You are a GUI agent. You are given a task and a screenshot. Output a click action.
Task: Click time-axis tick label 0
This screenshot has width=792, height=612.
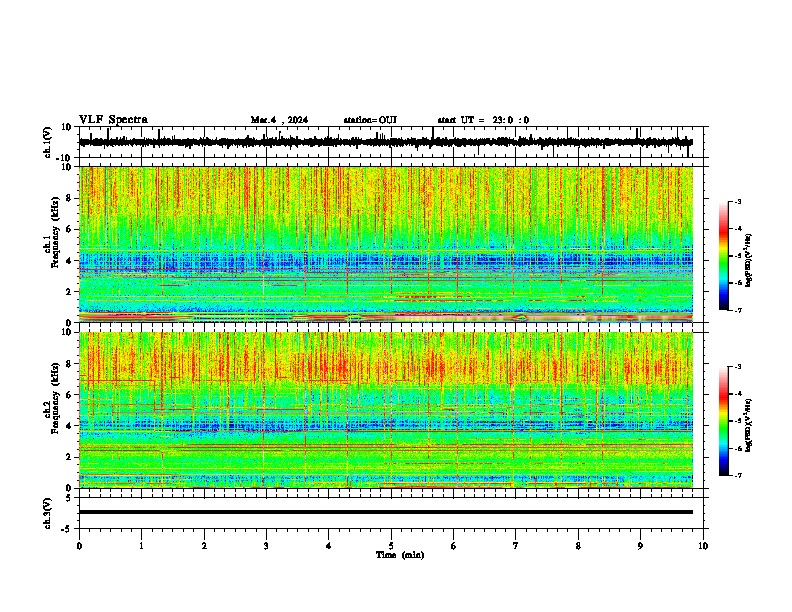click(x=79, y=546)
